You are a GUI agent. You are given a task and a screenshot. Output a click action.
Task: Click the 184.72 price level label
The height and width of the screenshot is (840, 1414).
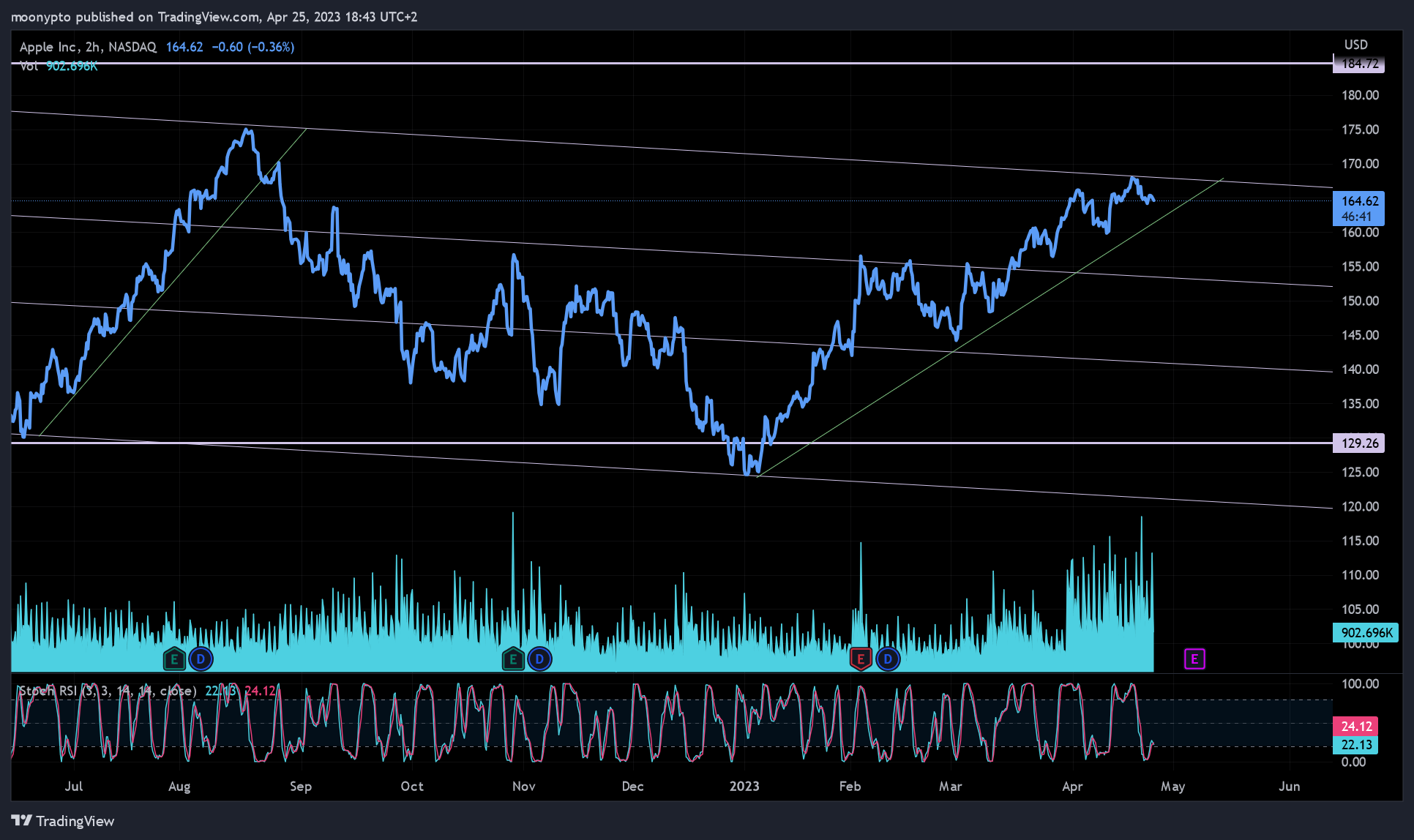click(1359, 64)
